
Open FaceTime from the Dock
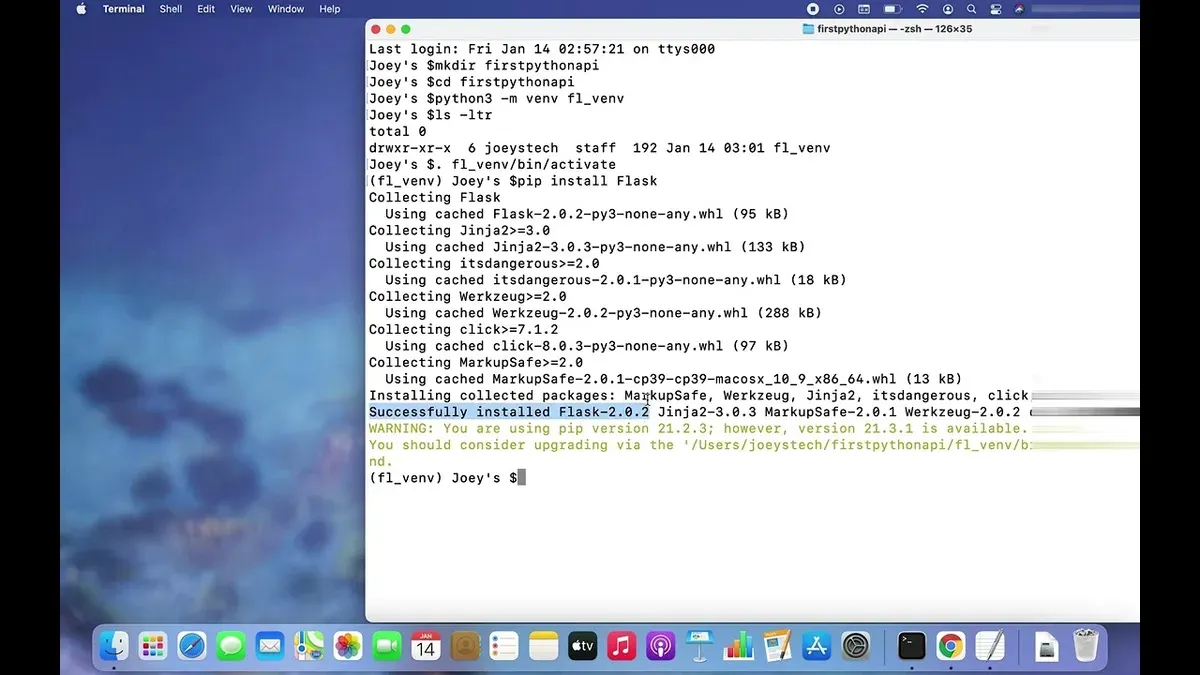[x=387, y=646]
